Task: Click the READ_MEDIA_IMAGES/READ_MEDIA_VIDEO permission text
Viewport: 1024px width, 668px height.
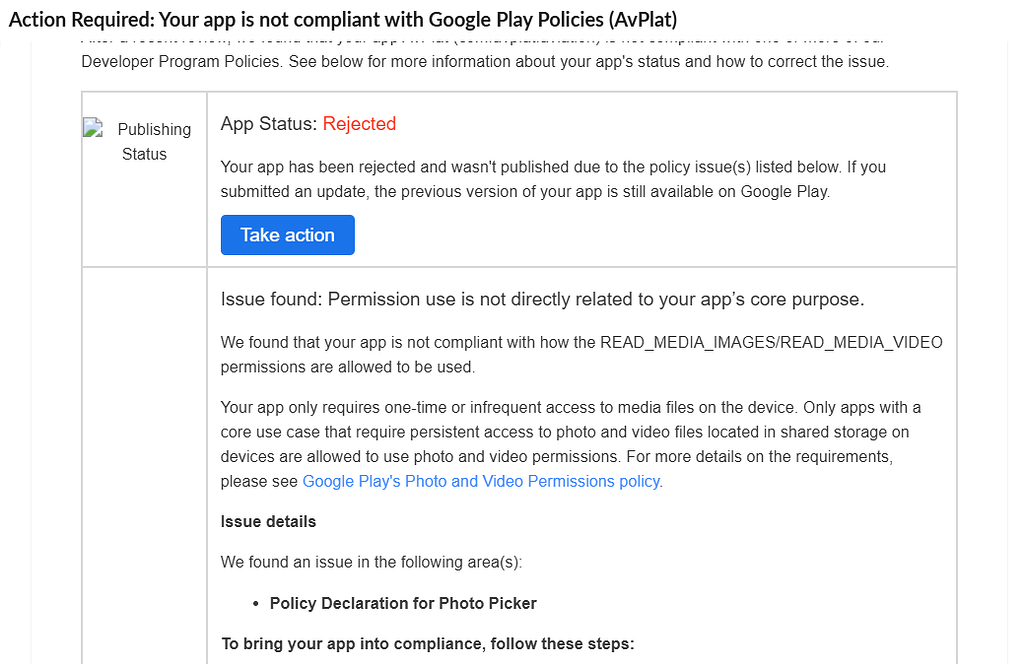Action: point(771,342)
